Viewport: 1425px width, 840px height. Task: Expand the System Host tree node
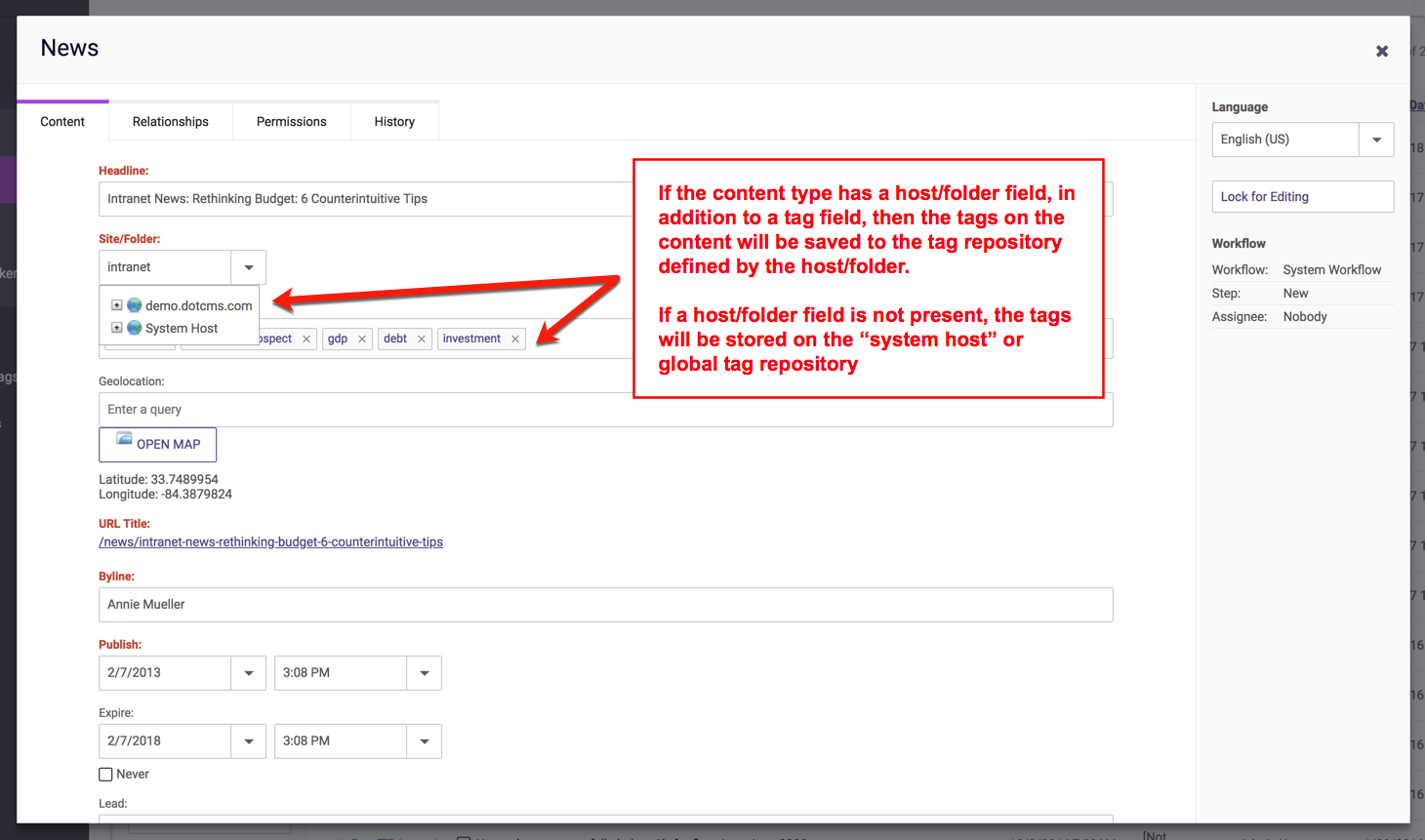click(x=116, y=328)
